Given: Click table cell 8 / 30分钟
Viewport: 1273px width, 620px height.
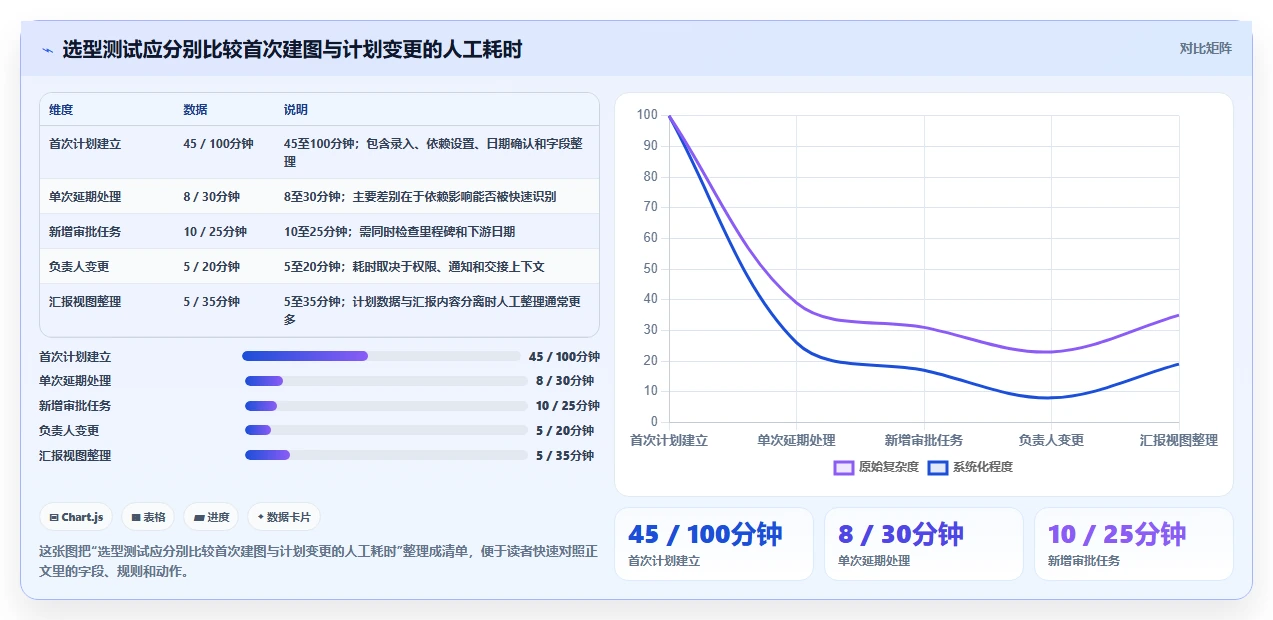Looking at the screenshot, I should [x=211, y=197].
